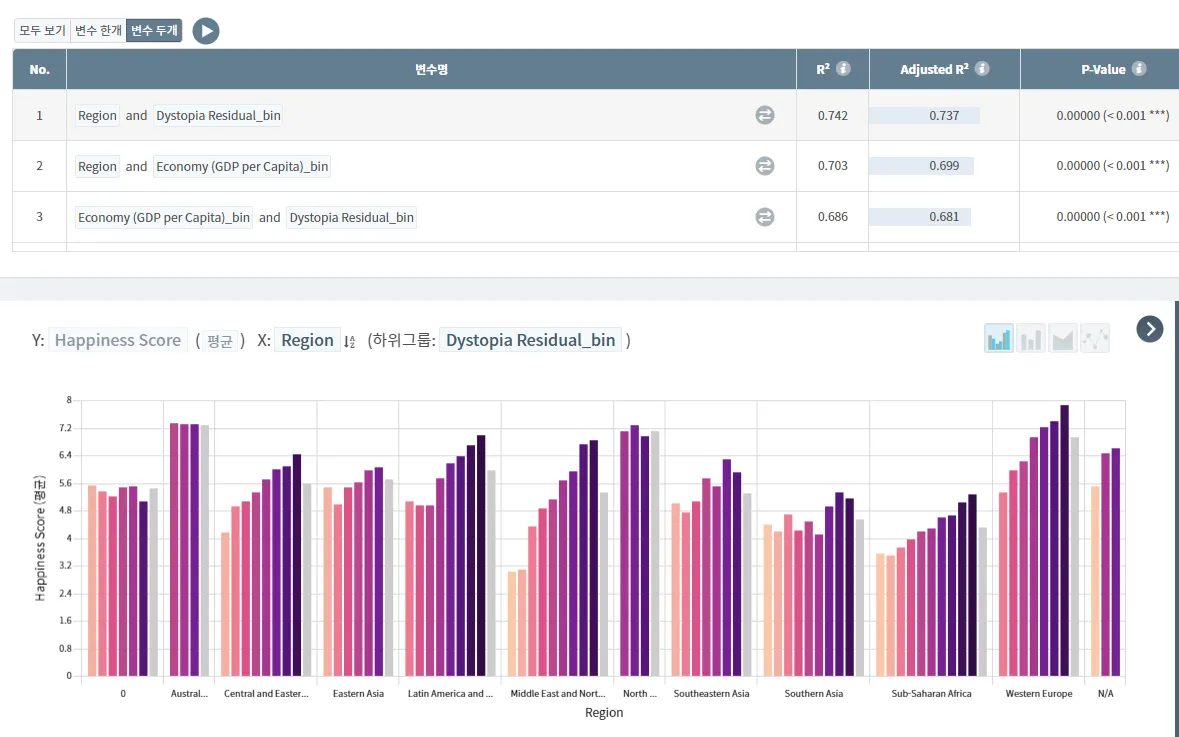Click Dystopia Residual_bin tag in row 1
Screen dimensions: 1179x737
(x=218, y=115)
